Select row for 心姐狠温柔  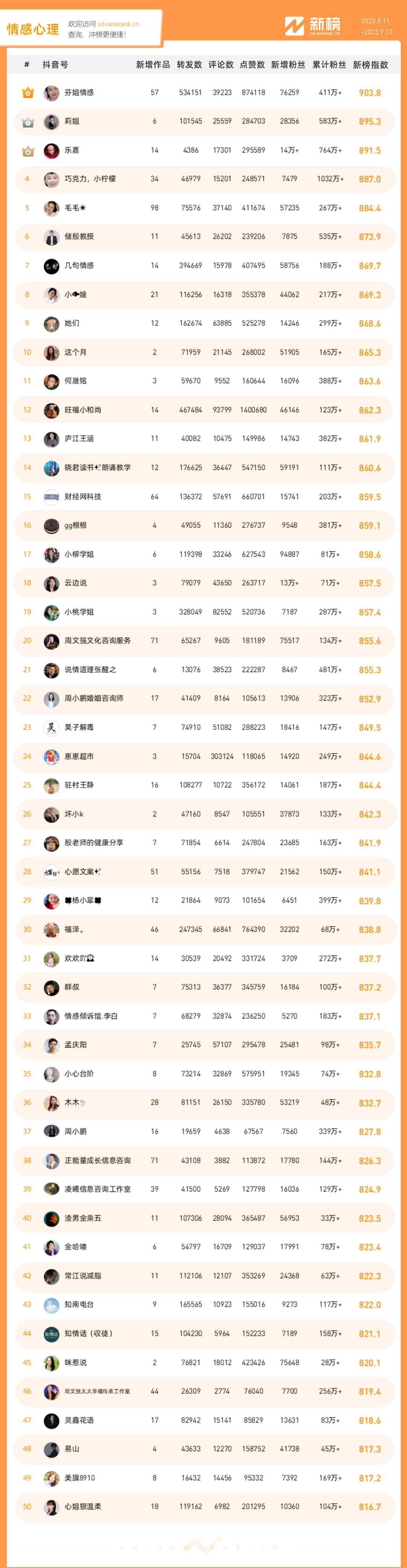click(204, 1507)
